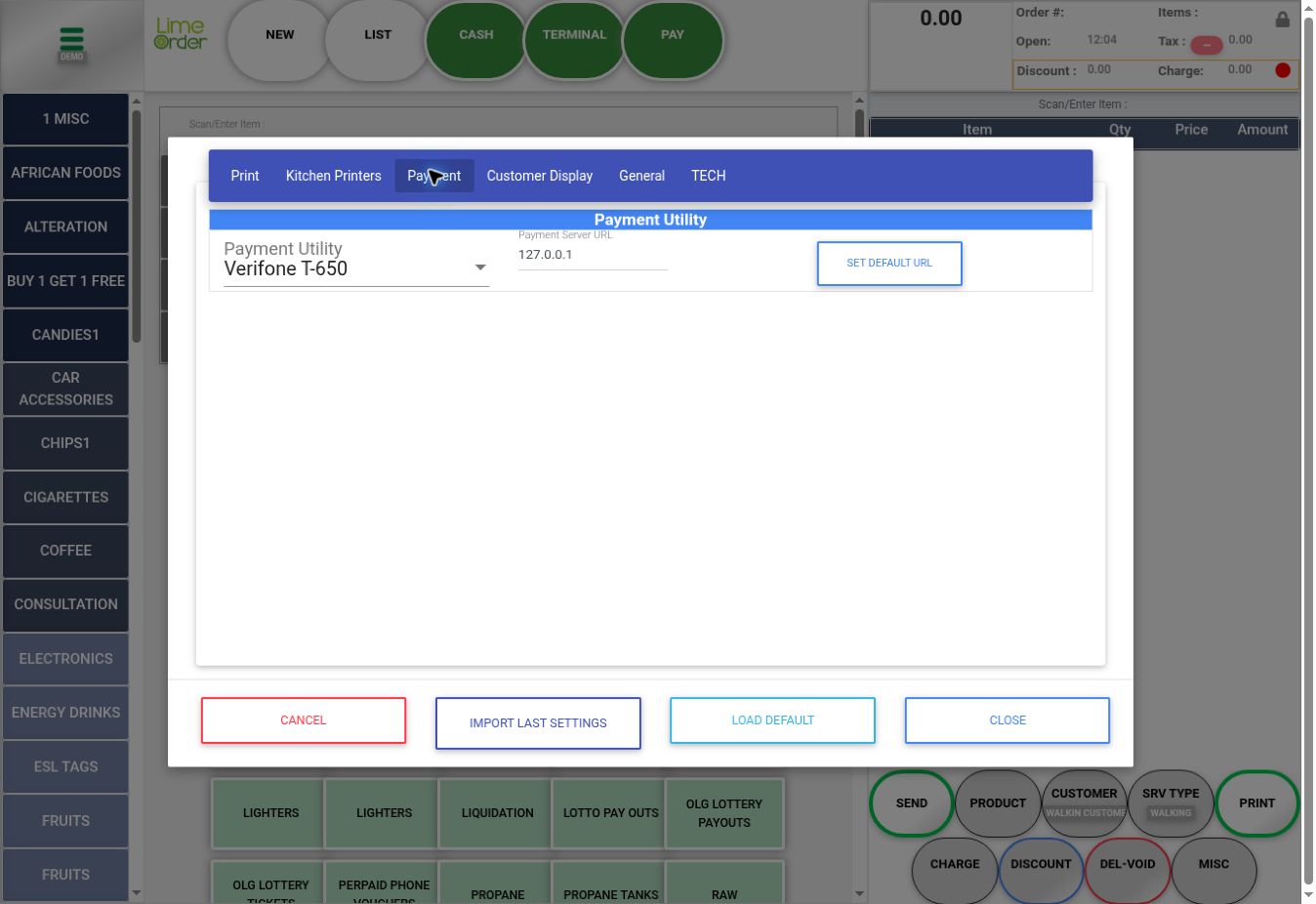Click the red CANCEL button

click(x=304, y=720)
